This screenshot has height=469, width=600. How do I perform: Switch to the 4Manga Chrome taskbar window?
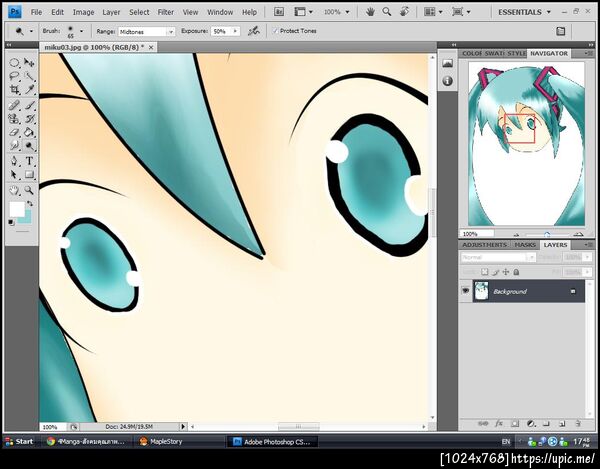(x=86, y=441)
